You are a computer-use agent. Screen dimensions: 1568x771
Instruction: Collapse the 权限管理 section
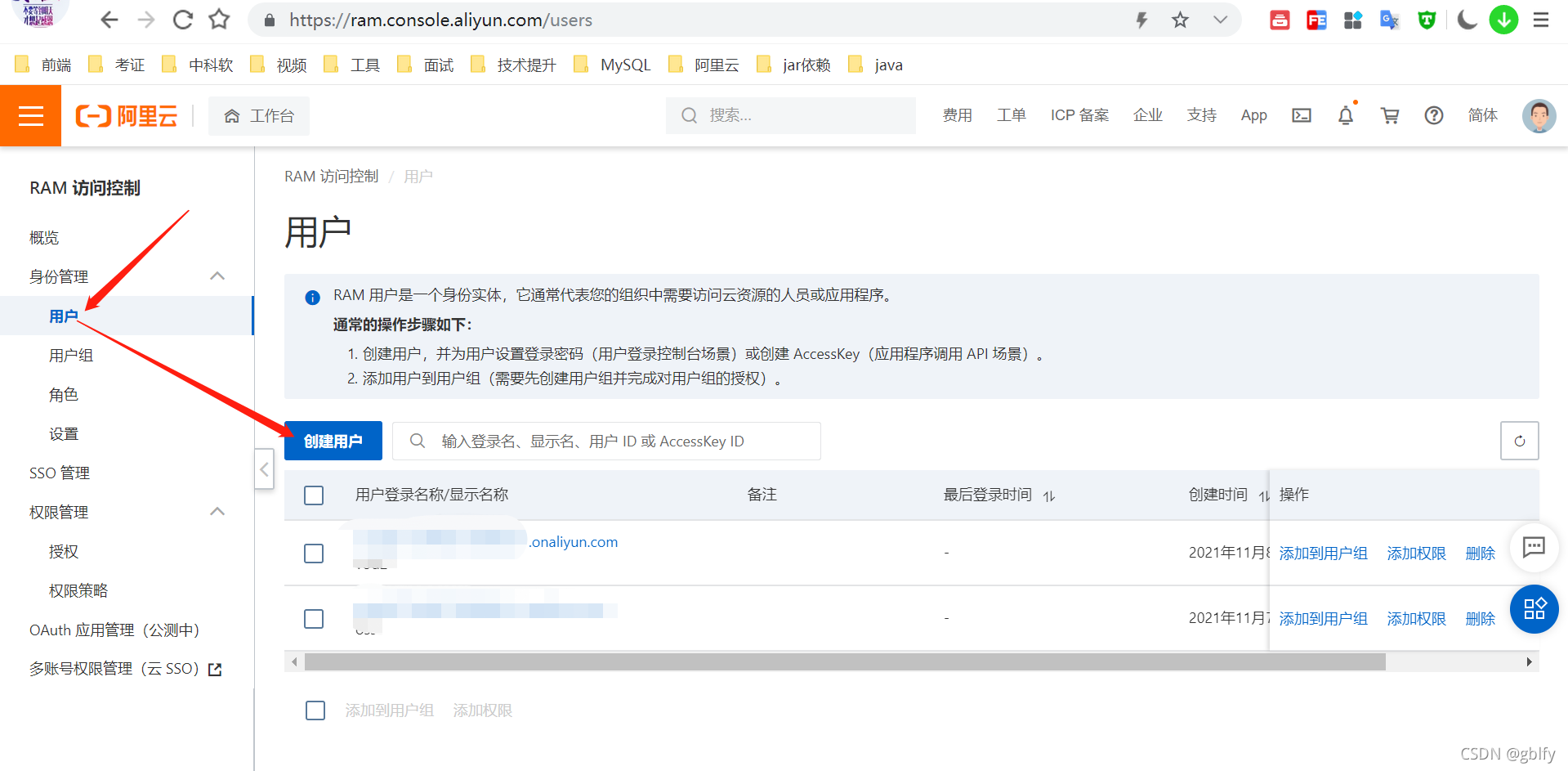click(217, 511)
